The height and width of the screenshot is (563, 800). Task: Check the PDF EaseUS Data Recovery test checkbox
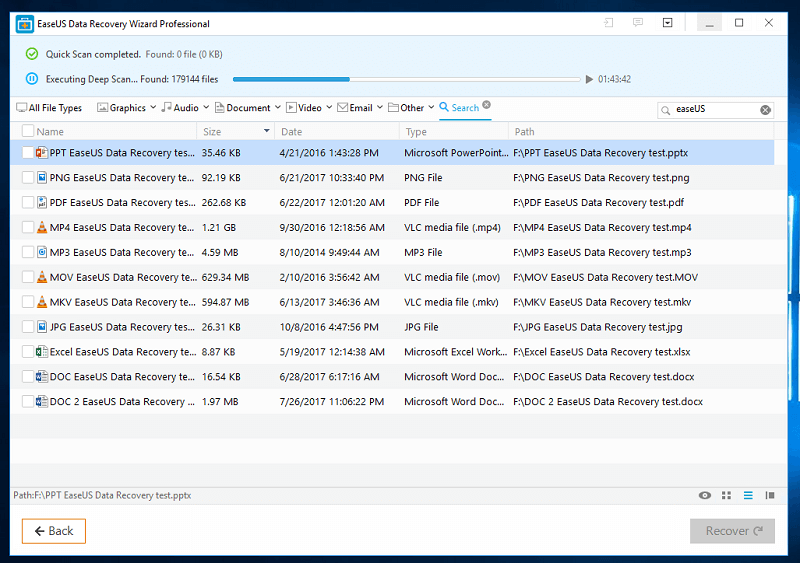(28, 203)
